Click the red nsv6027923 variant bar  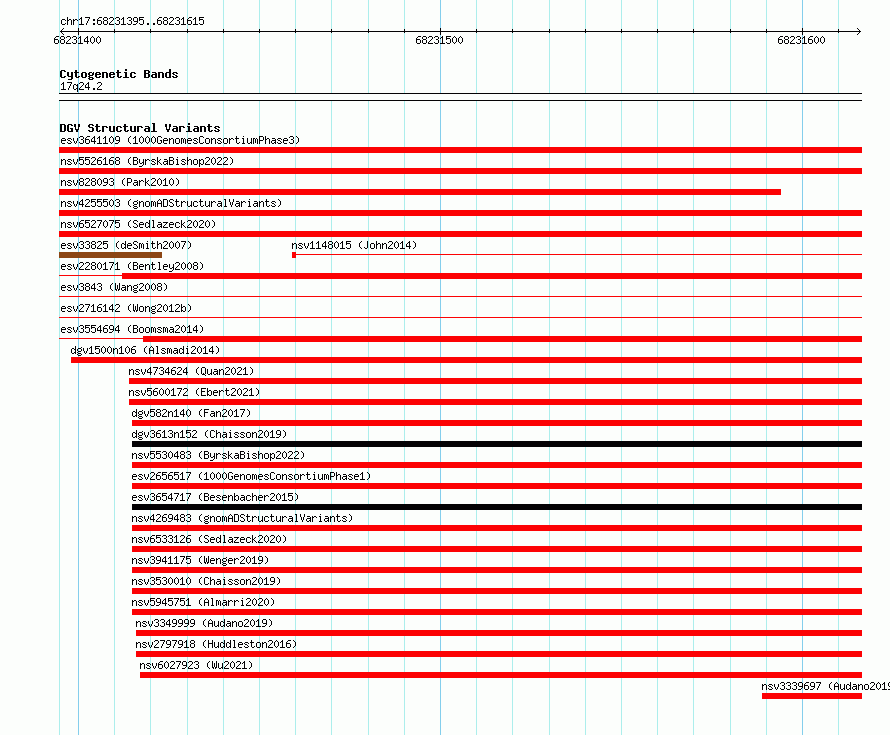click(501, 675)
